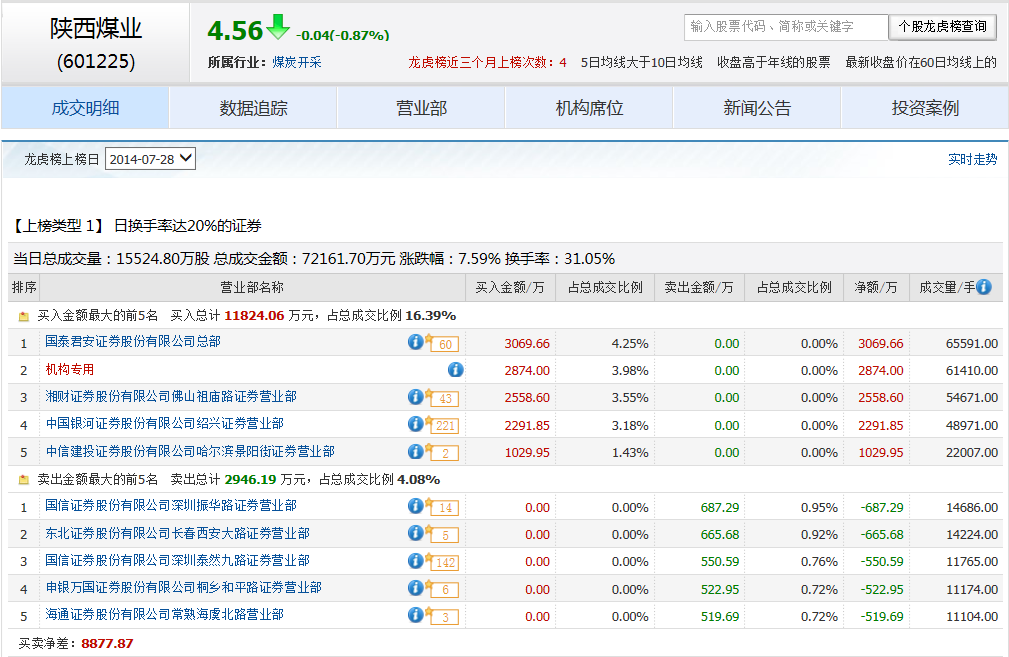Click the stock search input field

(786, 27)
